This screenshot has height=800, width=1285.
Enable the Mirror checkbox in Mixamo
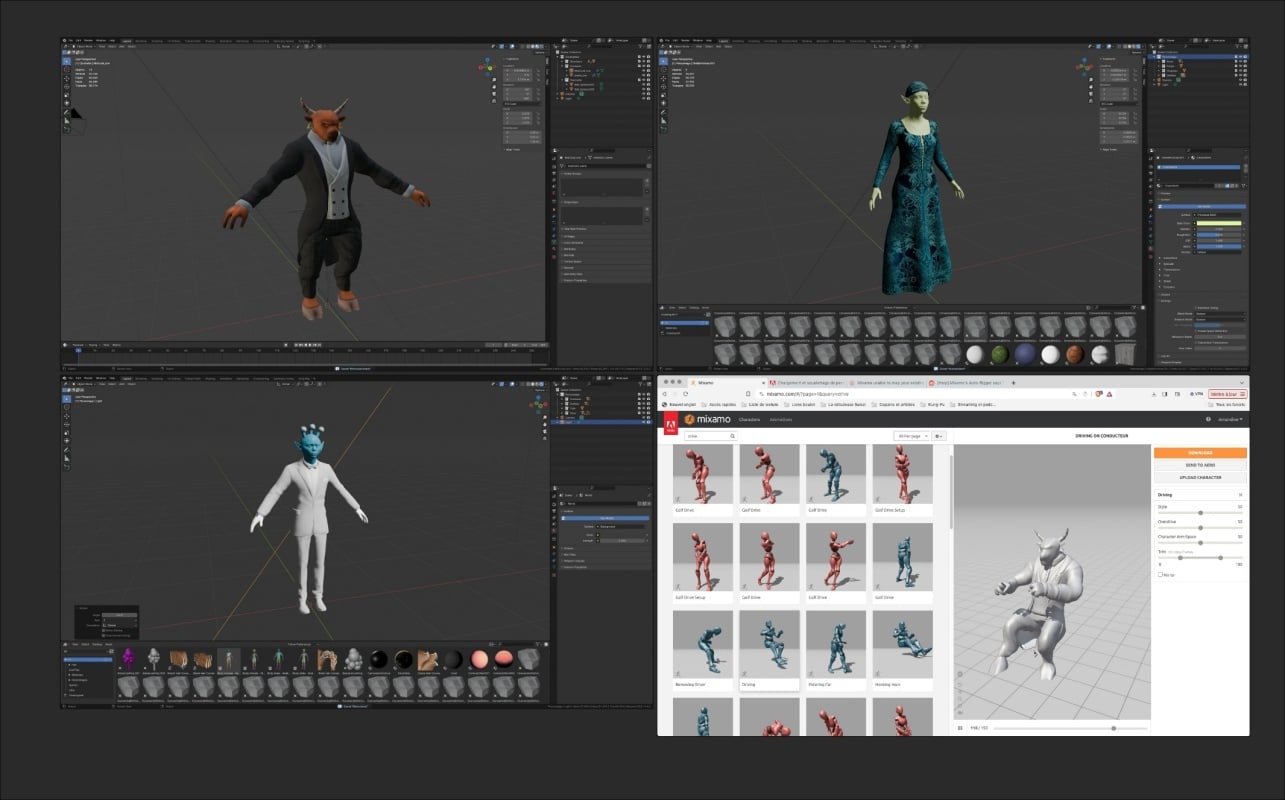coord(1160,575)
